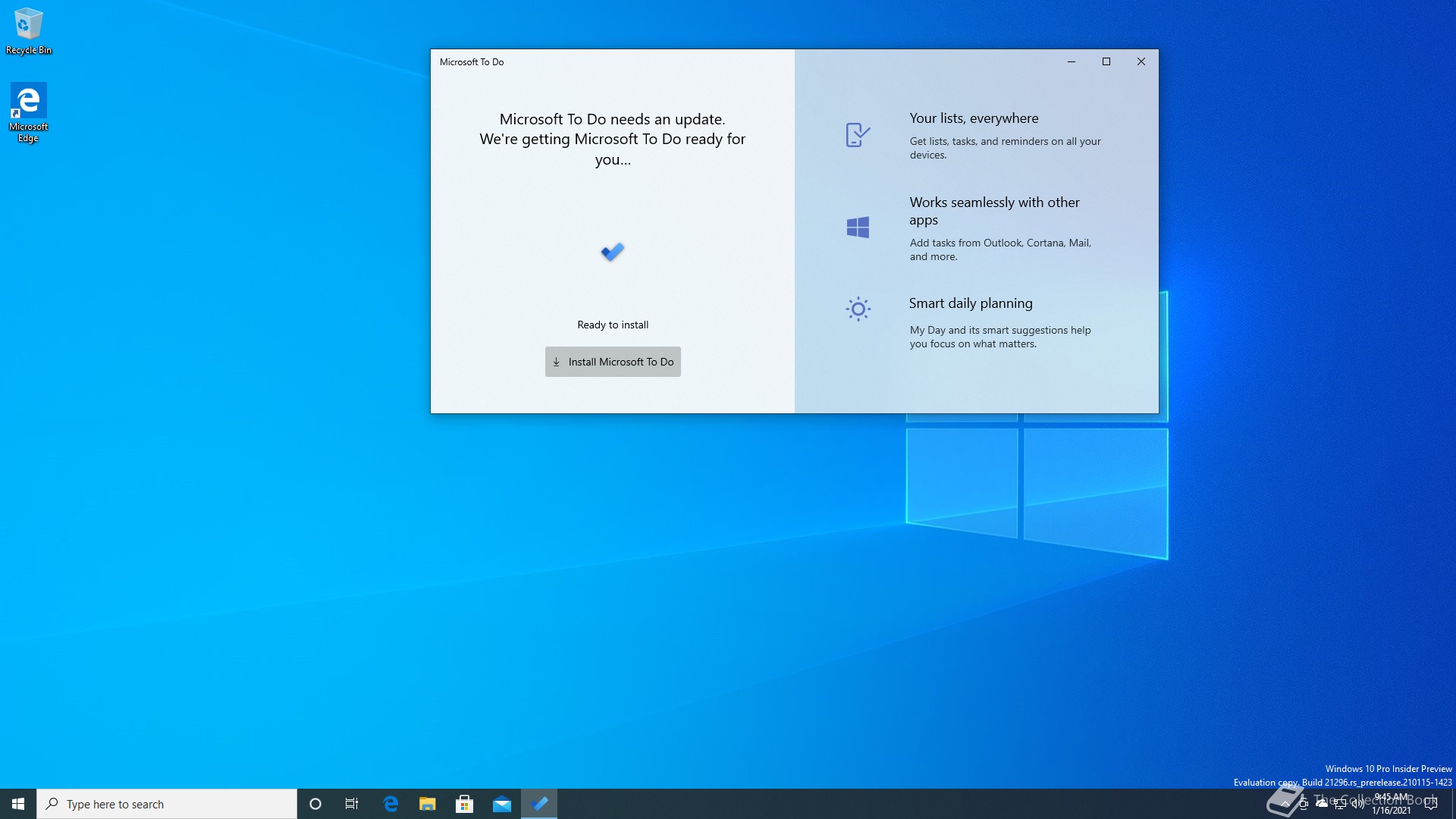Click 'Microsoft To Do needs an update' message

point(613,119)
